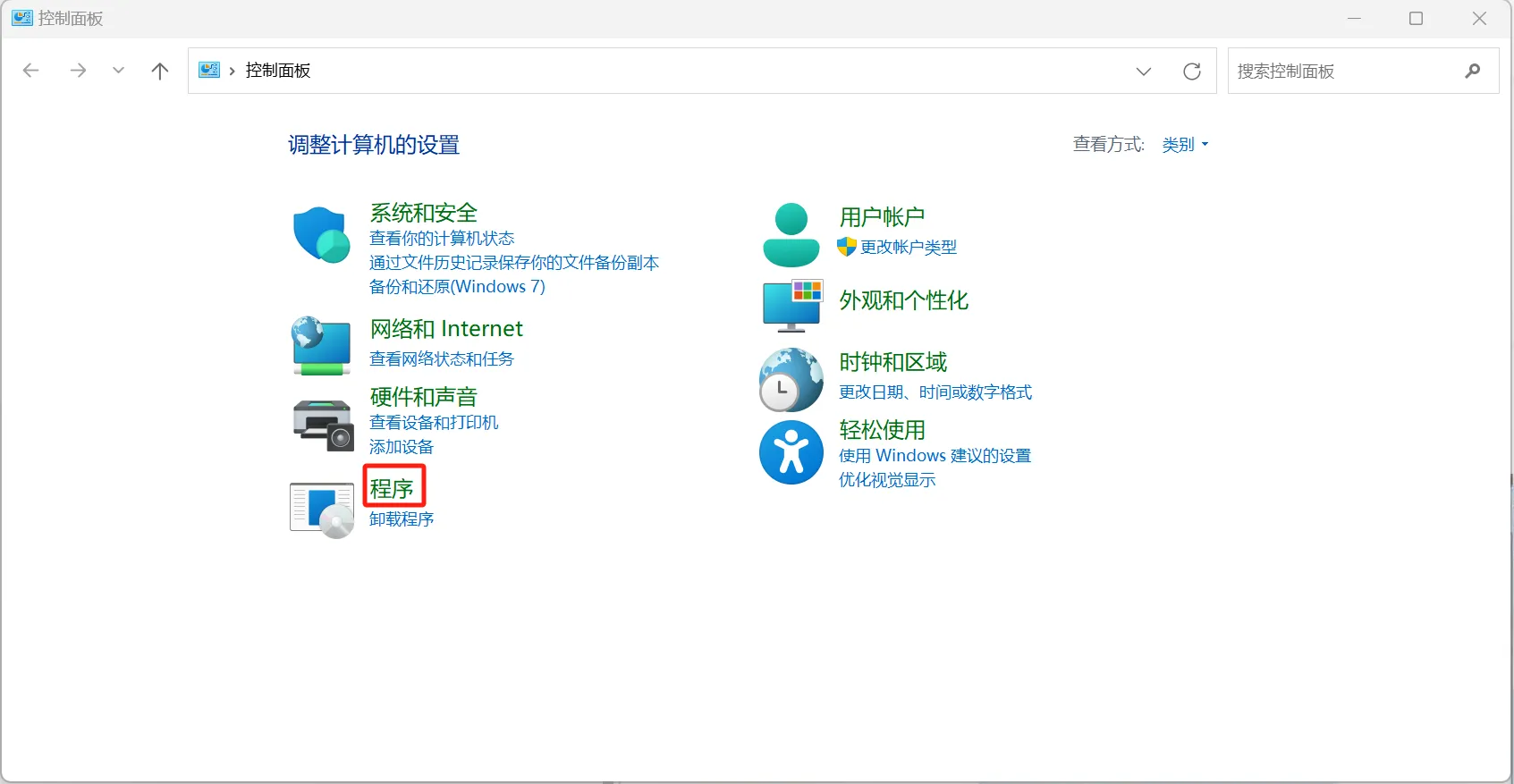1514x784 pixels.
Task: Click the shield icon beside 更改帐户类型
Action: 847,247
